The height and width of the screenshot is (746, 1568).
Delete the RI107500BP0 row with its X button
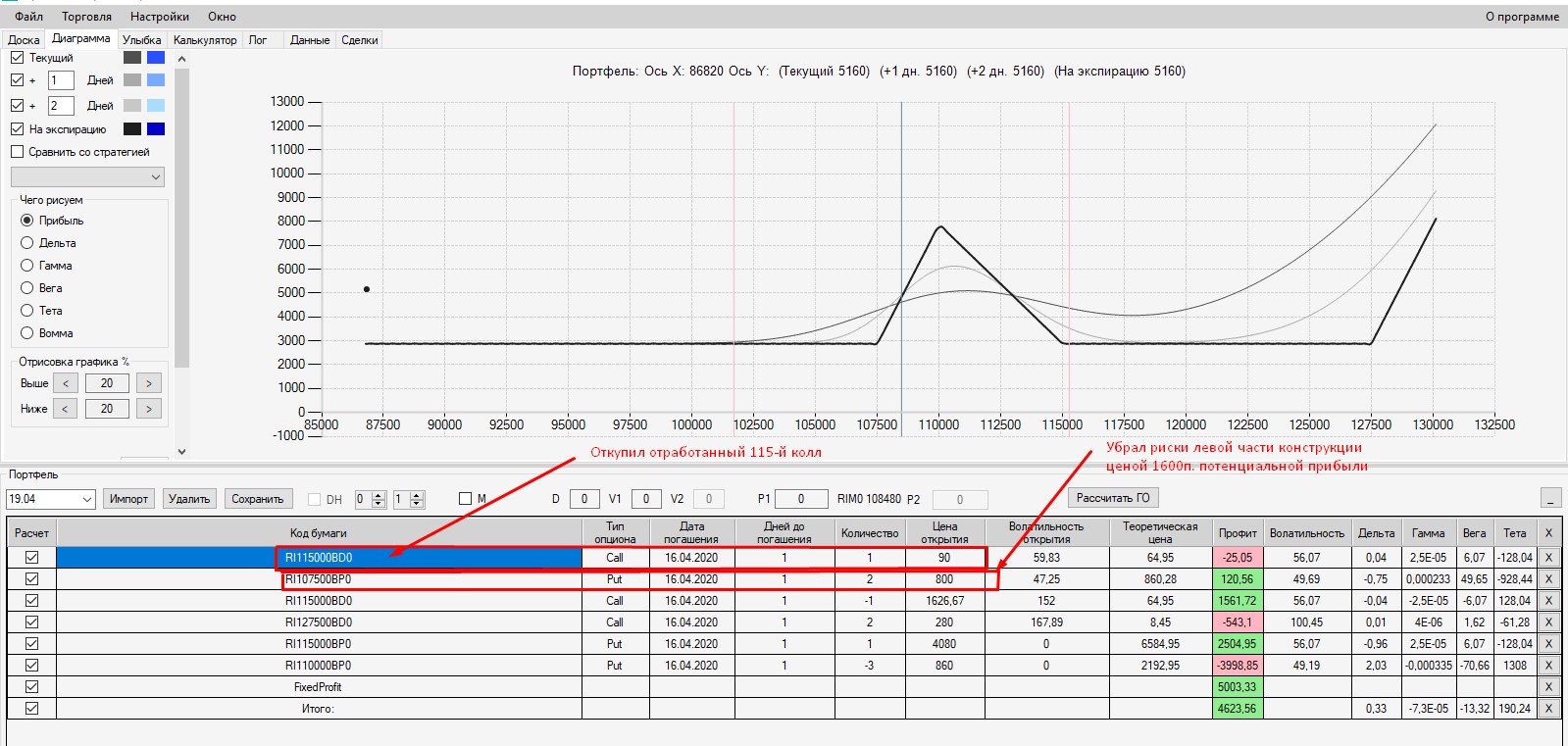tap(1548, 579)
